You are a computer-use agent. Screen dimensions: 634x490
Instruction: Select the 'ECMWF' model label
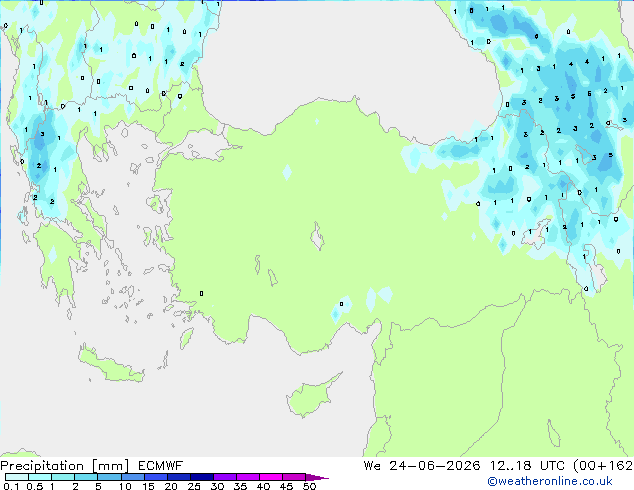[161, 466]
